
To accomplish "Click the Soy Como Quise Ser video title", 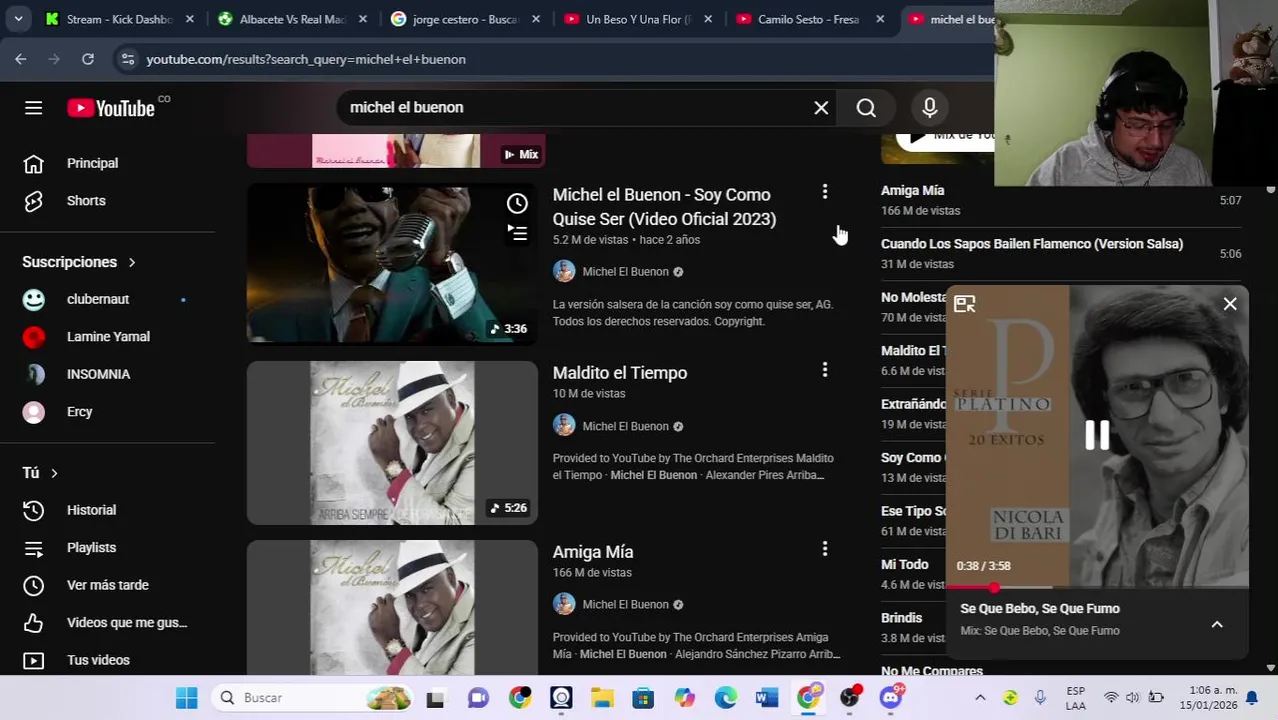I will [x=664, y=207].
